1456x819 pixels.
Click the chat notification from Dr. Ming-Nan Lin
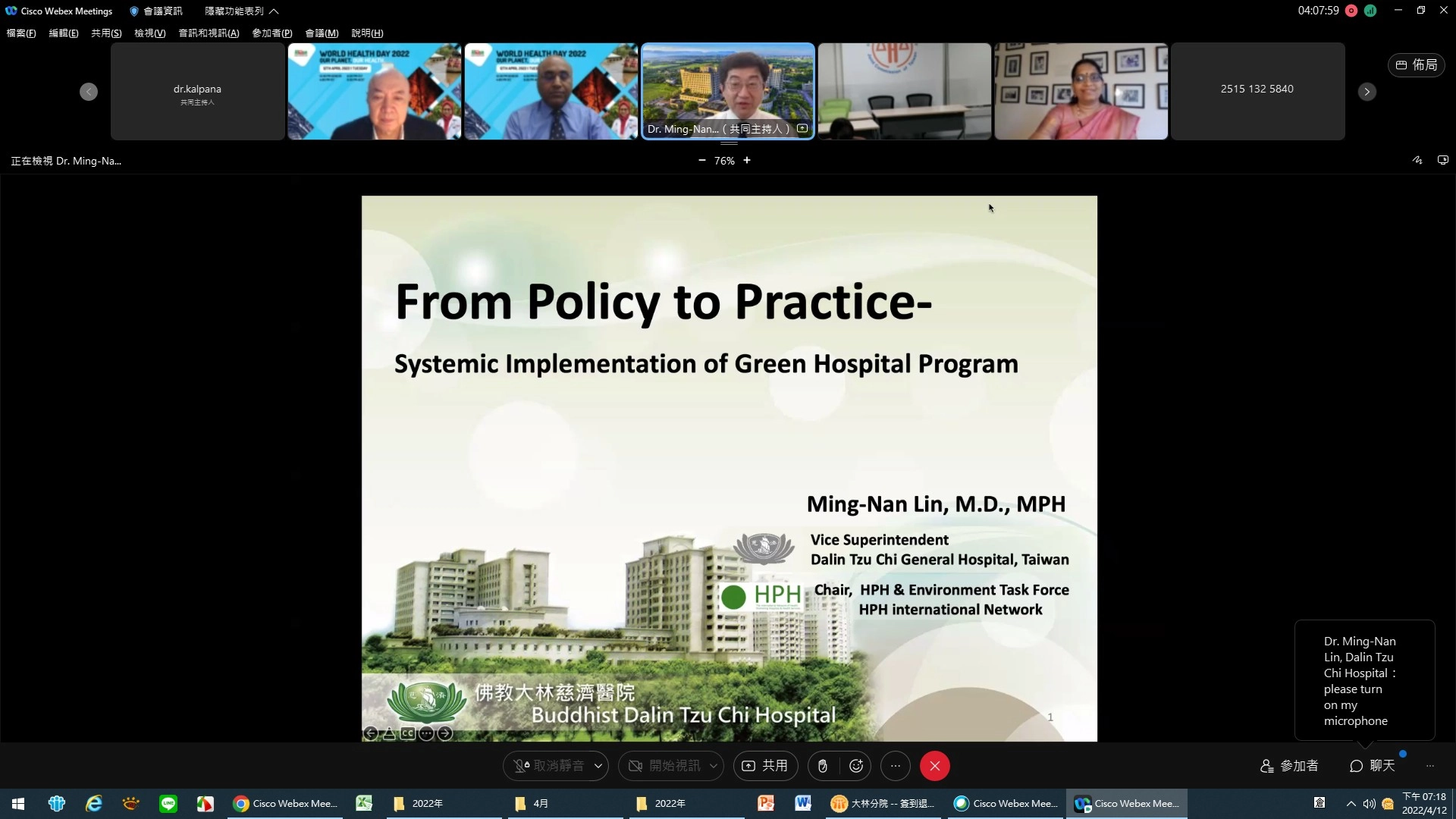coord(1364,680)
